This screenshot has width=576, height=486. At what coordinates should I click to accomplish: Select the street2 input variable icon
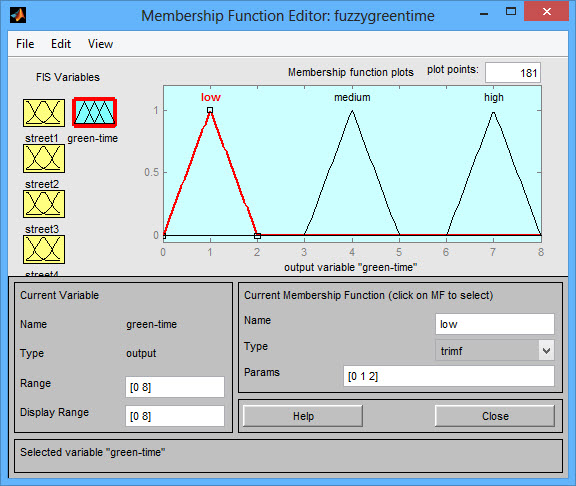(44, 158)
